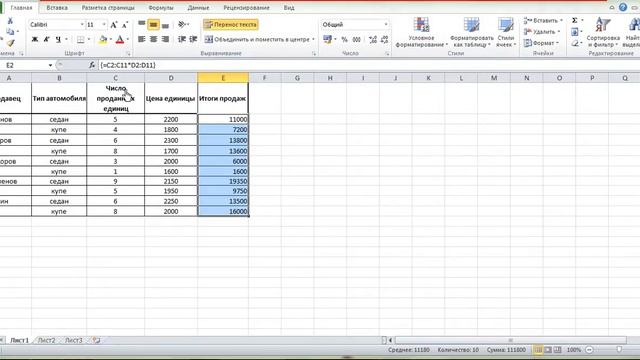The height and width of the screenshot is (360, 640).
Task: Align text to top of cell
Action: coord(142,24)
